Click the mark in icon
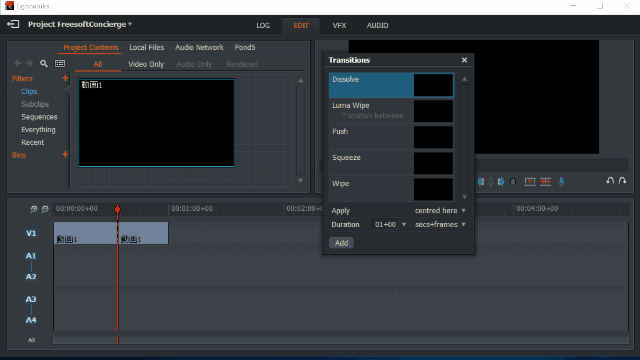This screenshot has height=360, width=640. point(481,182)
